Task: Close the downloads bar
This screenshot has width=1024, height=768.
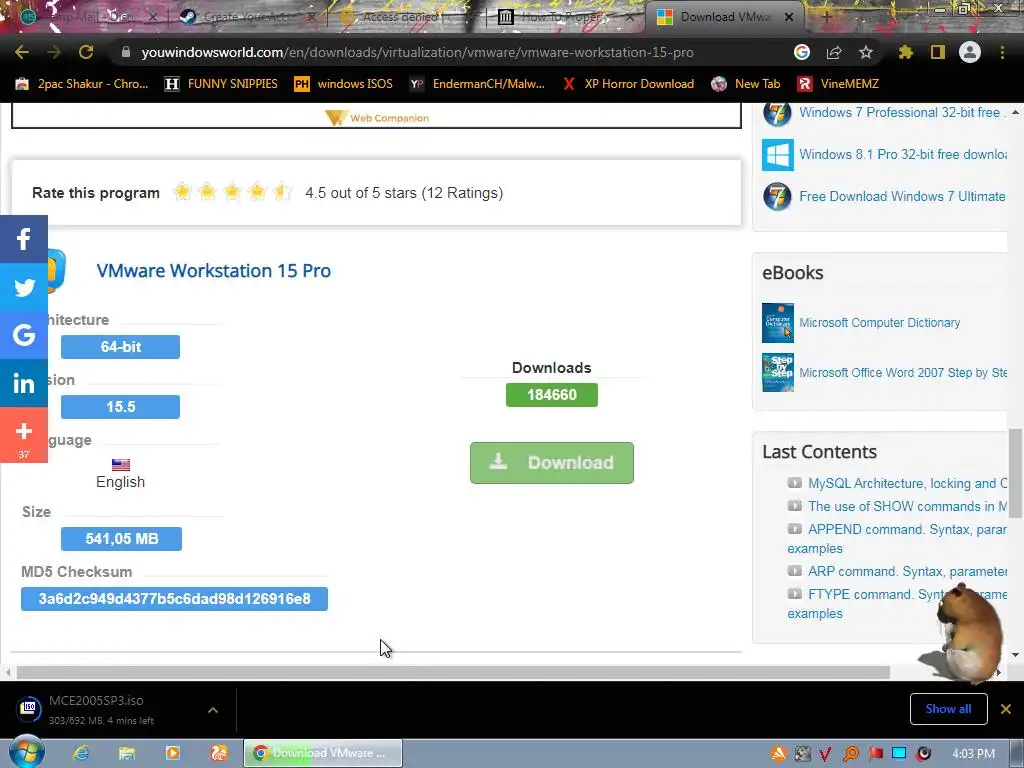Action: (1006, 709)
